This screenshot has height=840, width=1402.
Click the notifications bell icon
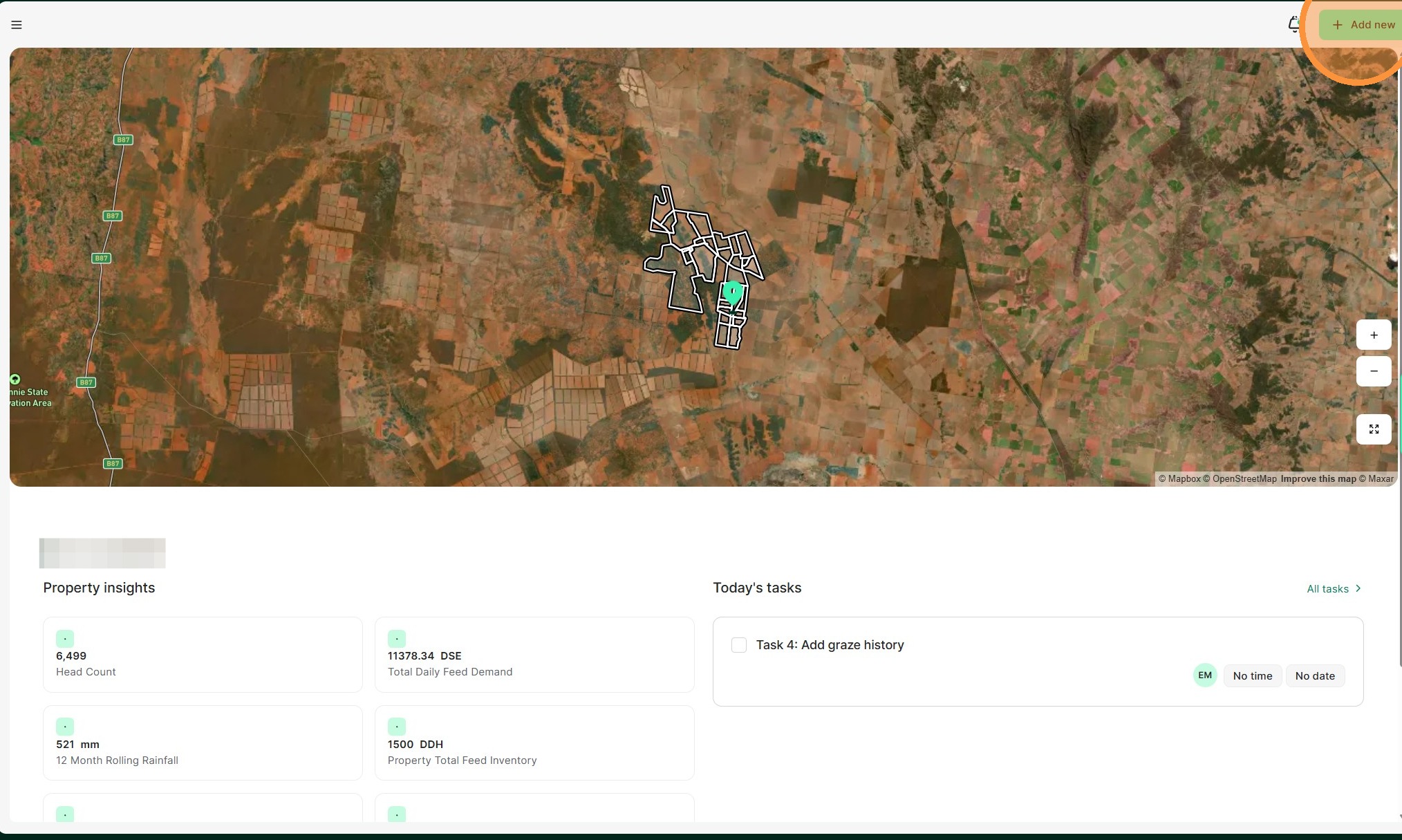coord(1294,25)
